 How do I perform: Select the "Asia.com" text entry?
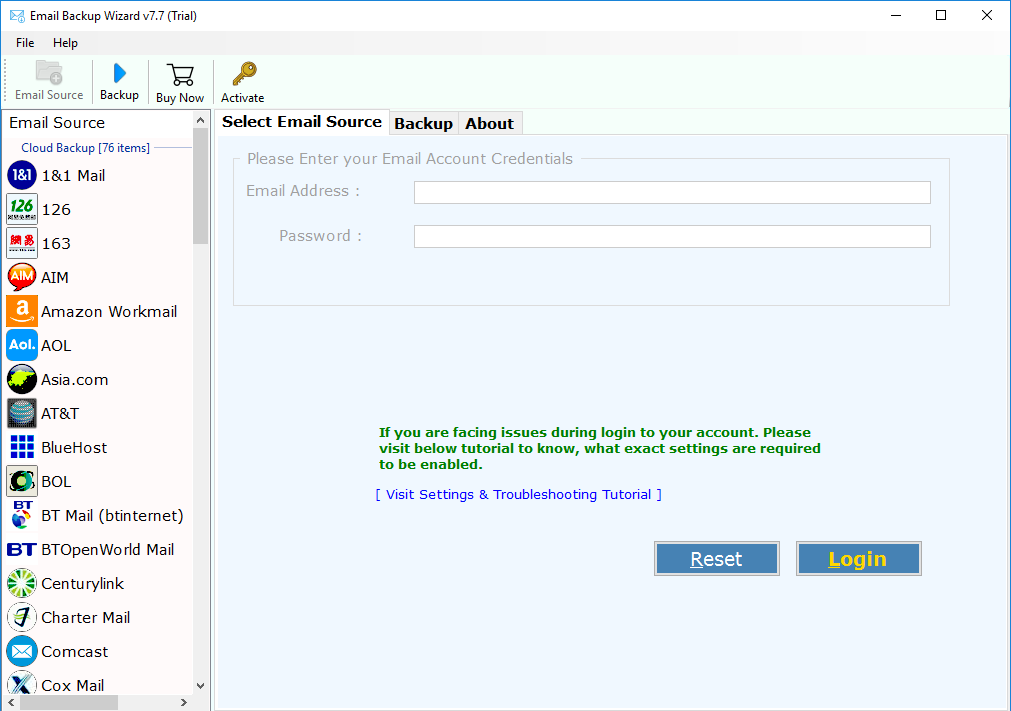[x=75, y=380]
